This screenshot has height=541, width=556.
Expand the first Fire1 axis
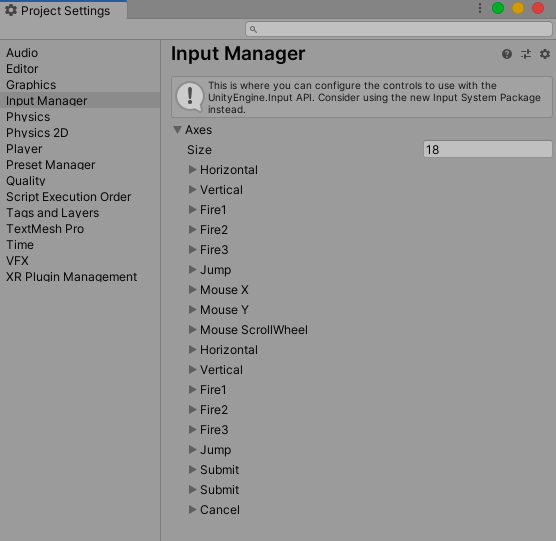click(193, 210)
